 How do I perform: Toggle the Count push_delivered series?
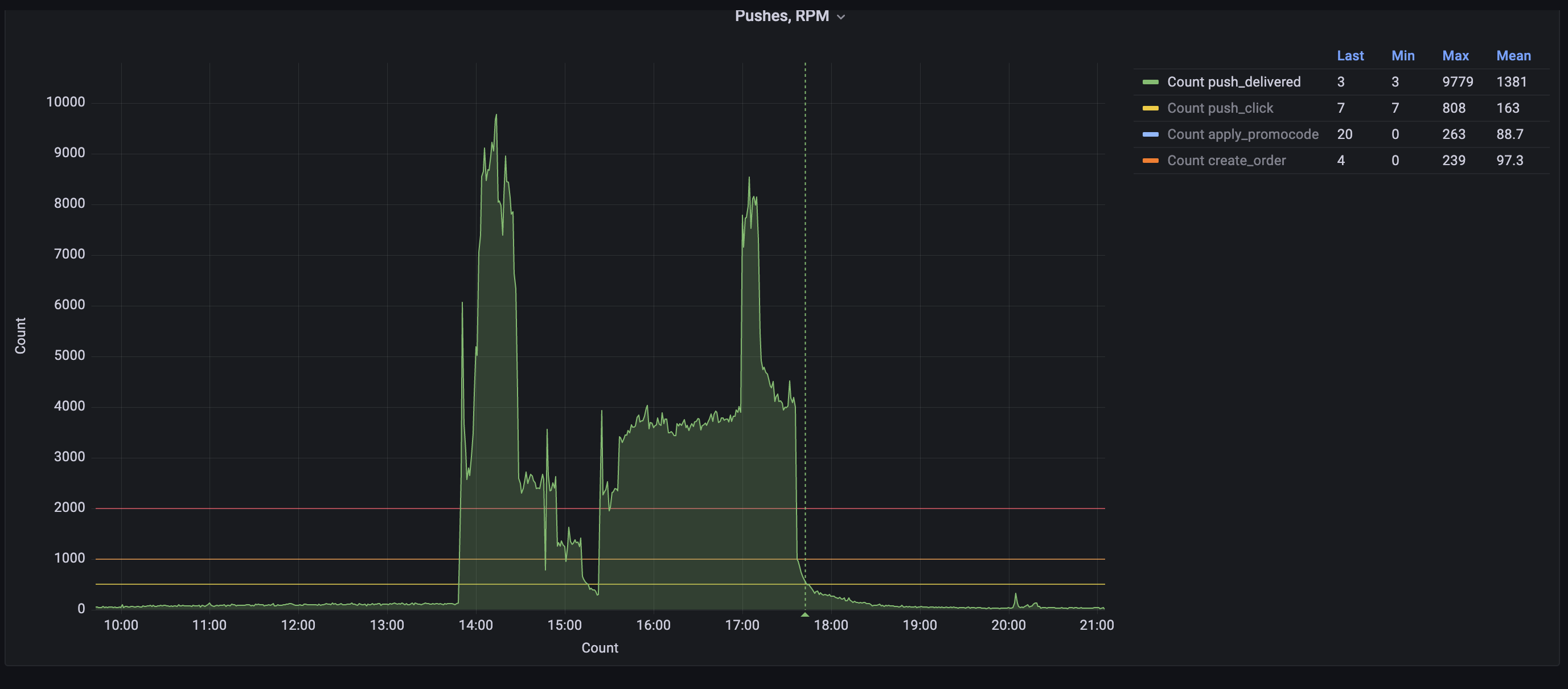click(1233, 81)
